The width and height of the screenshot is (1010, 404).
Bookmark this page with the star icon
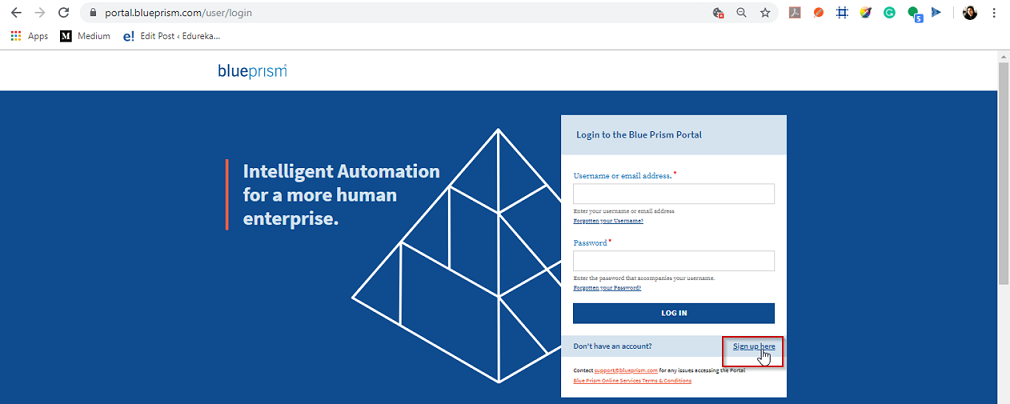765,12
